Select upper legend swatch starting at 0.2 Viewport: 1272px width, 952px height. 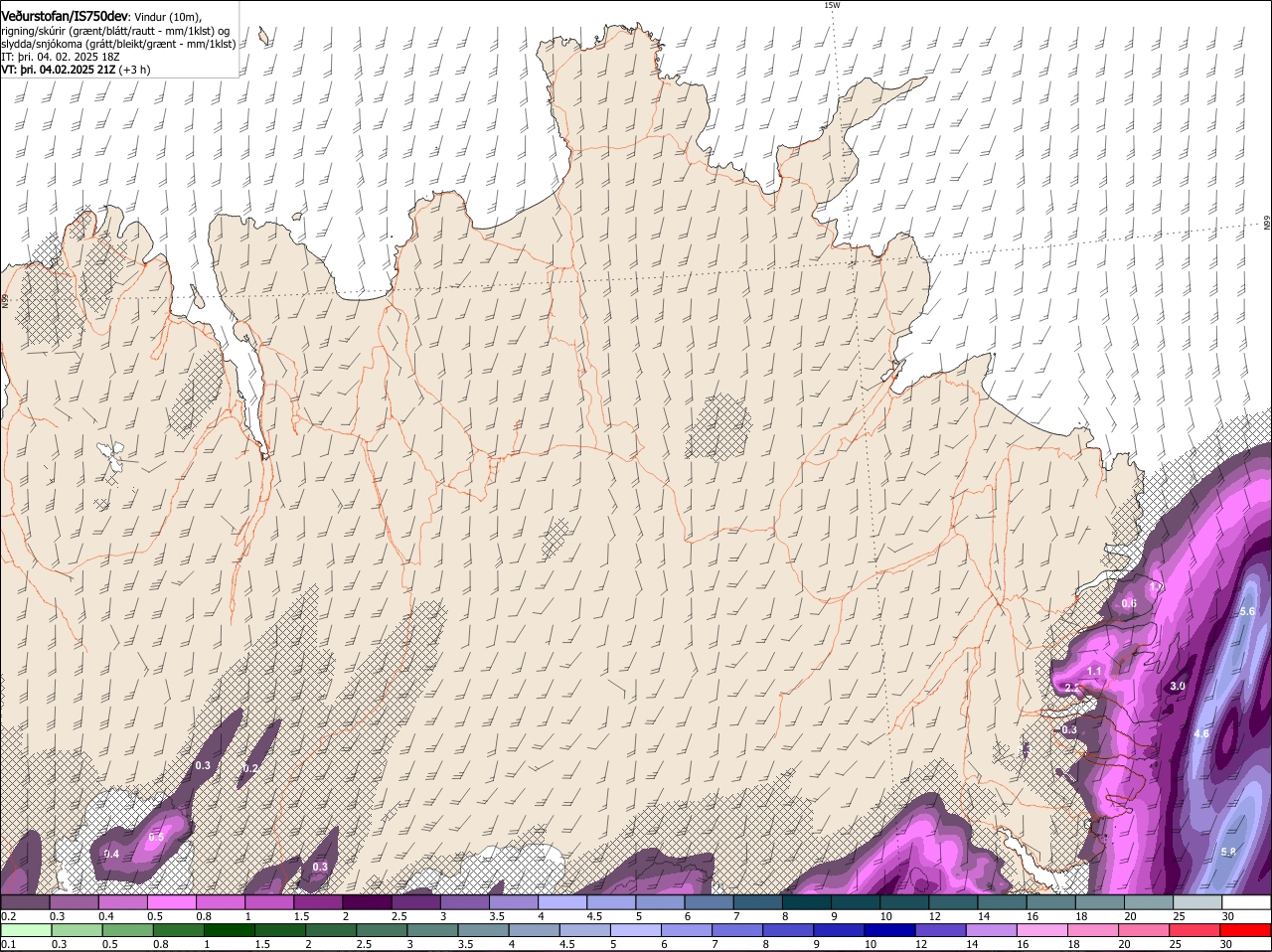pos(25,902)
